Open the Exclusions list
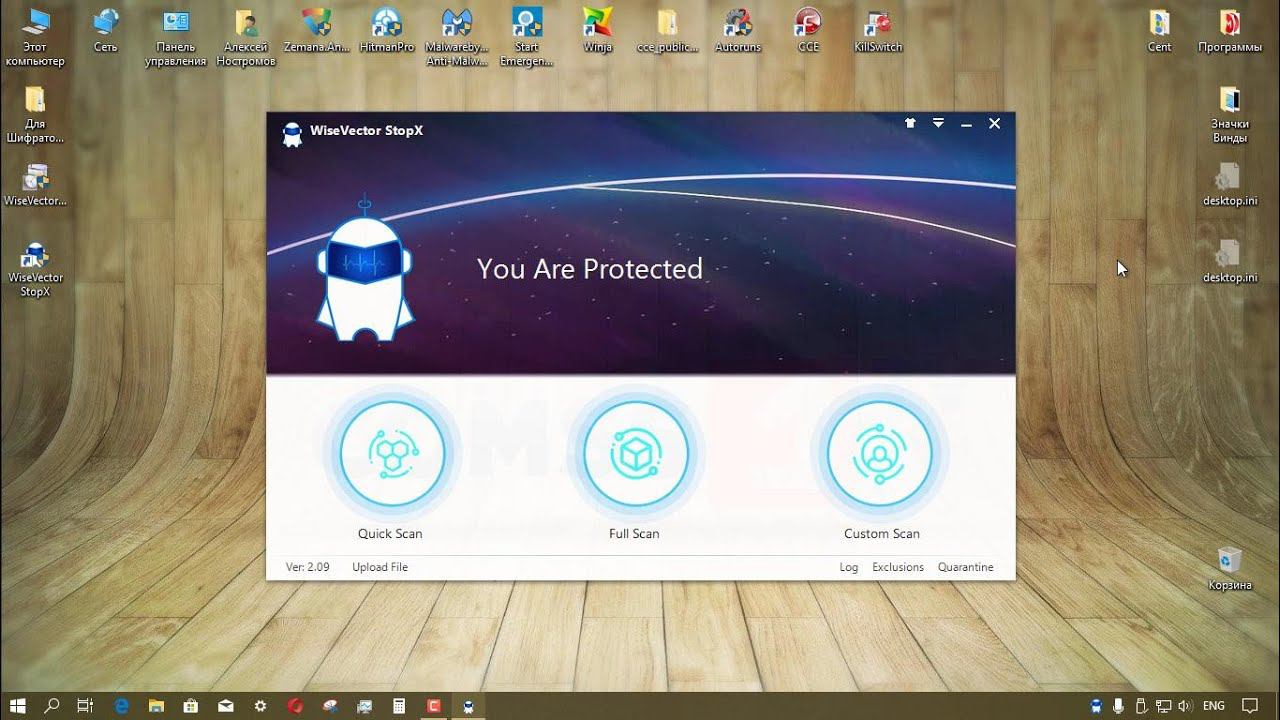 898,567
